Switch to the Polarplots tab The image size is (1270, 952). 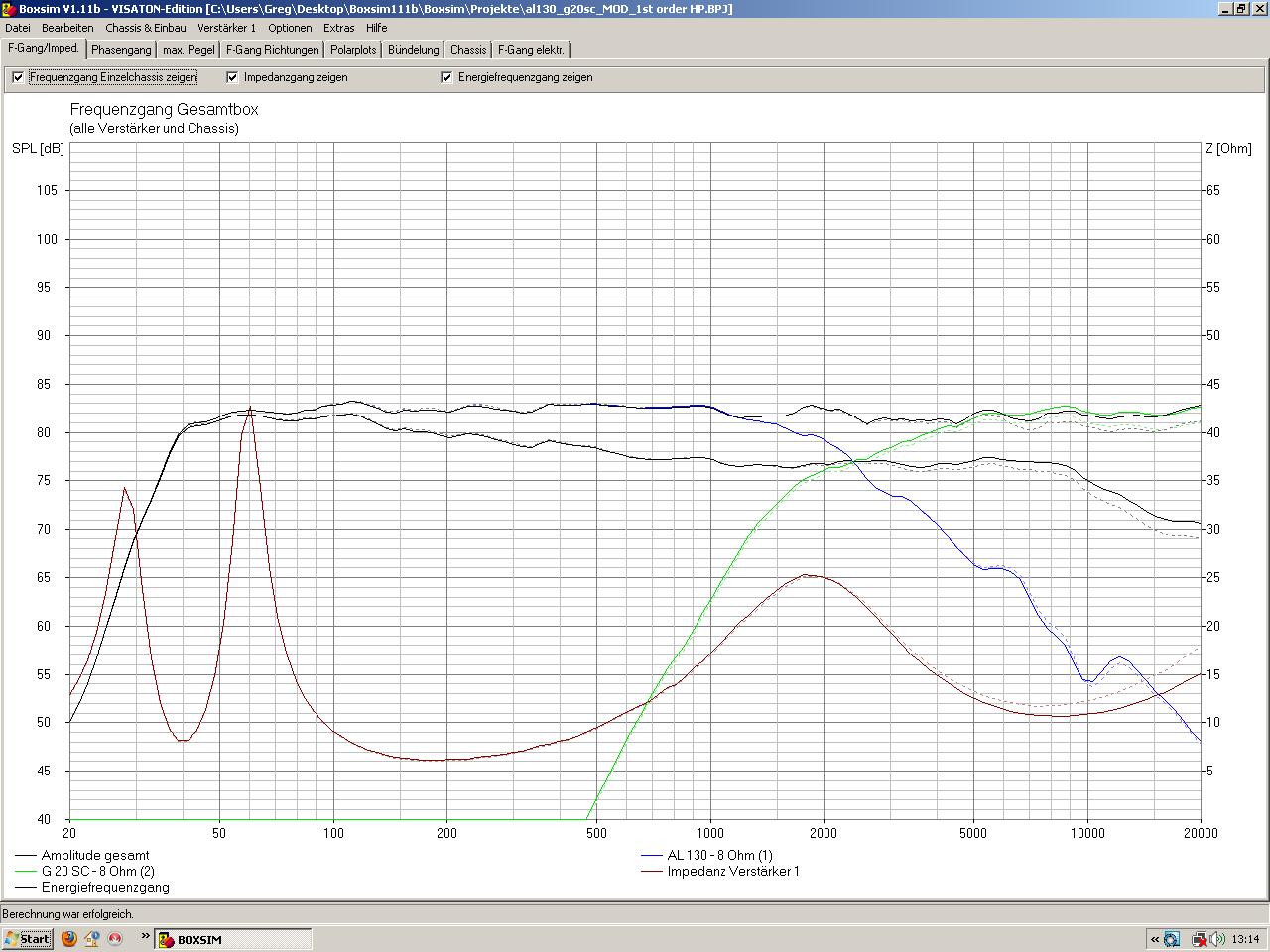(x=353, y=50)
